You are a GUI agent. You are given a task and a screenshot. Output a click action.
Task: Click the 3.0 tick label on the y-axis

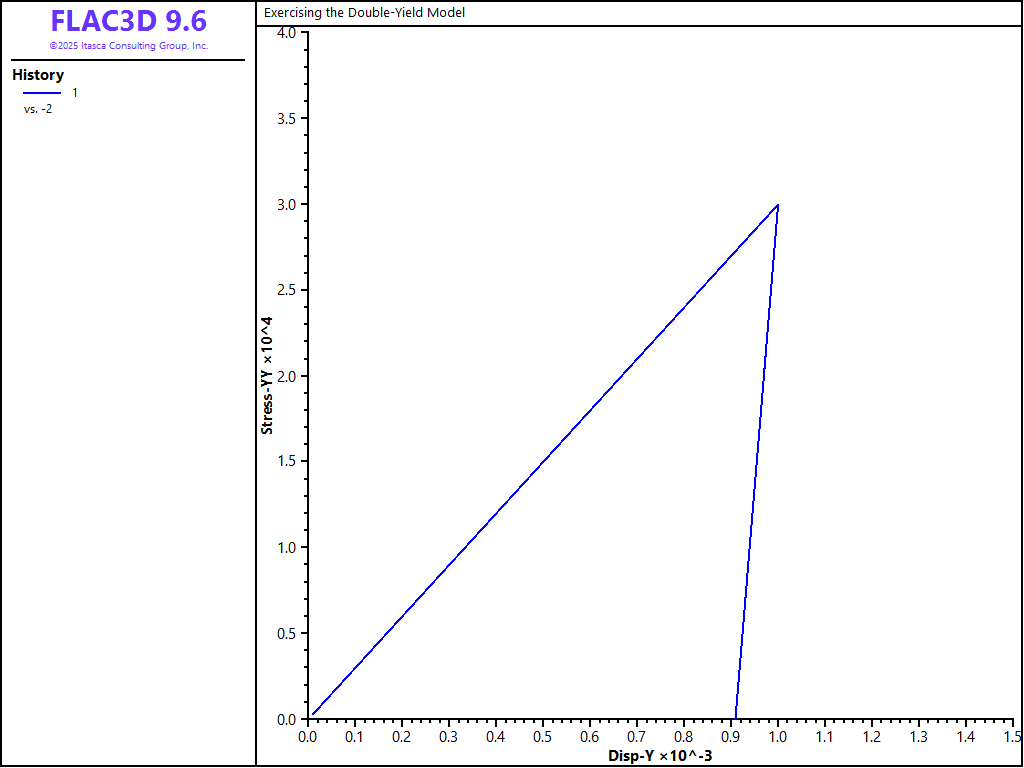pos(286,205)
